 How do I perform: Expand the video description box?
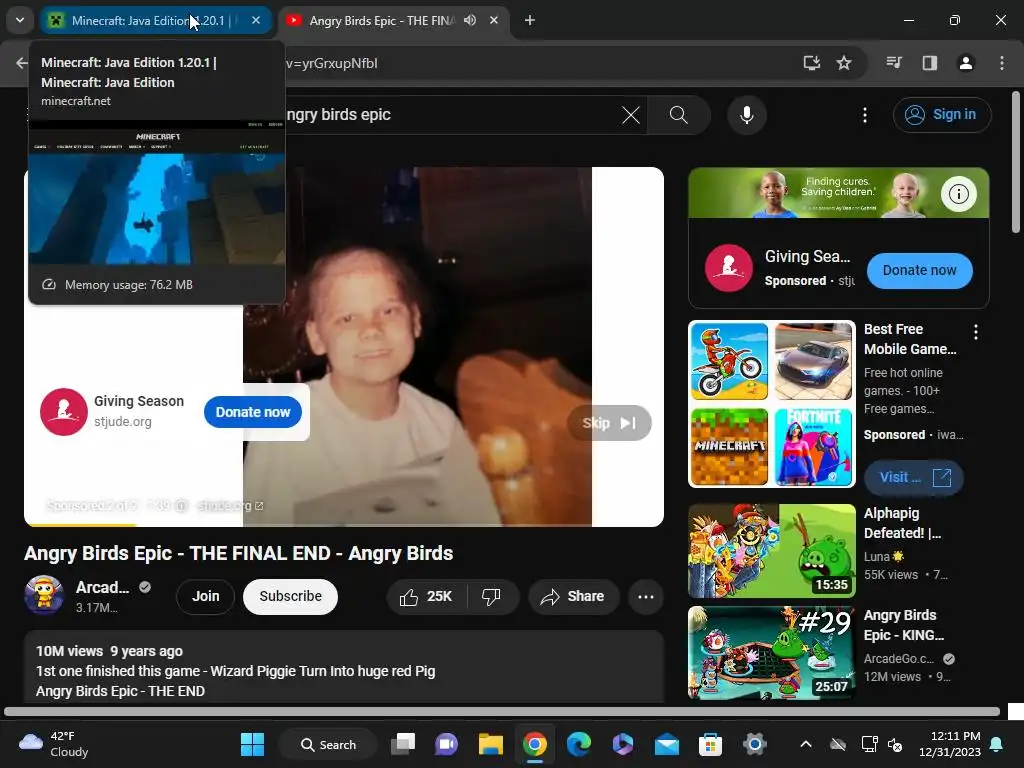pyautogui.click(x=344, y=666)
